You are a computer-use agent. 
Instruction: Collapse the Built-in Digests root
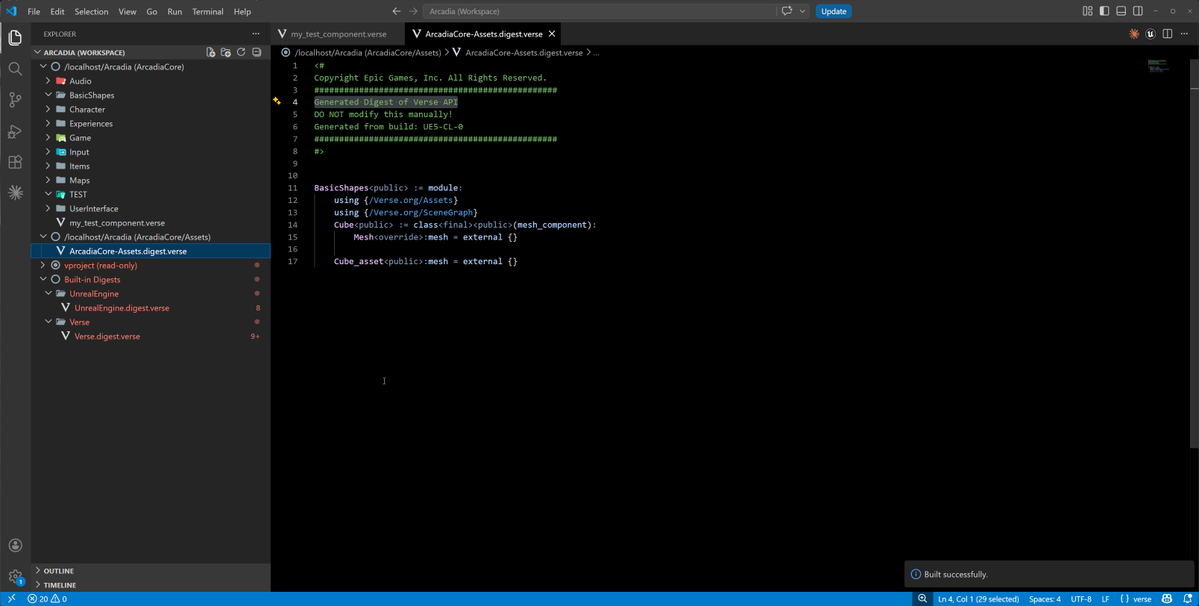coord(44,280)
